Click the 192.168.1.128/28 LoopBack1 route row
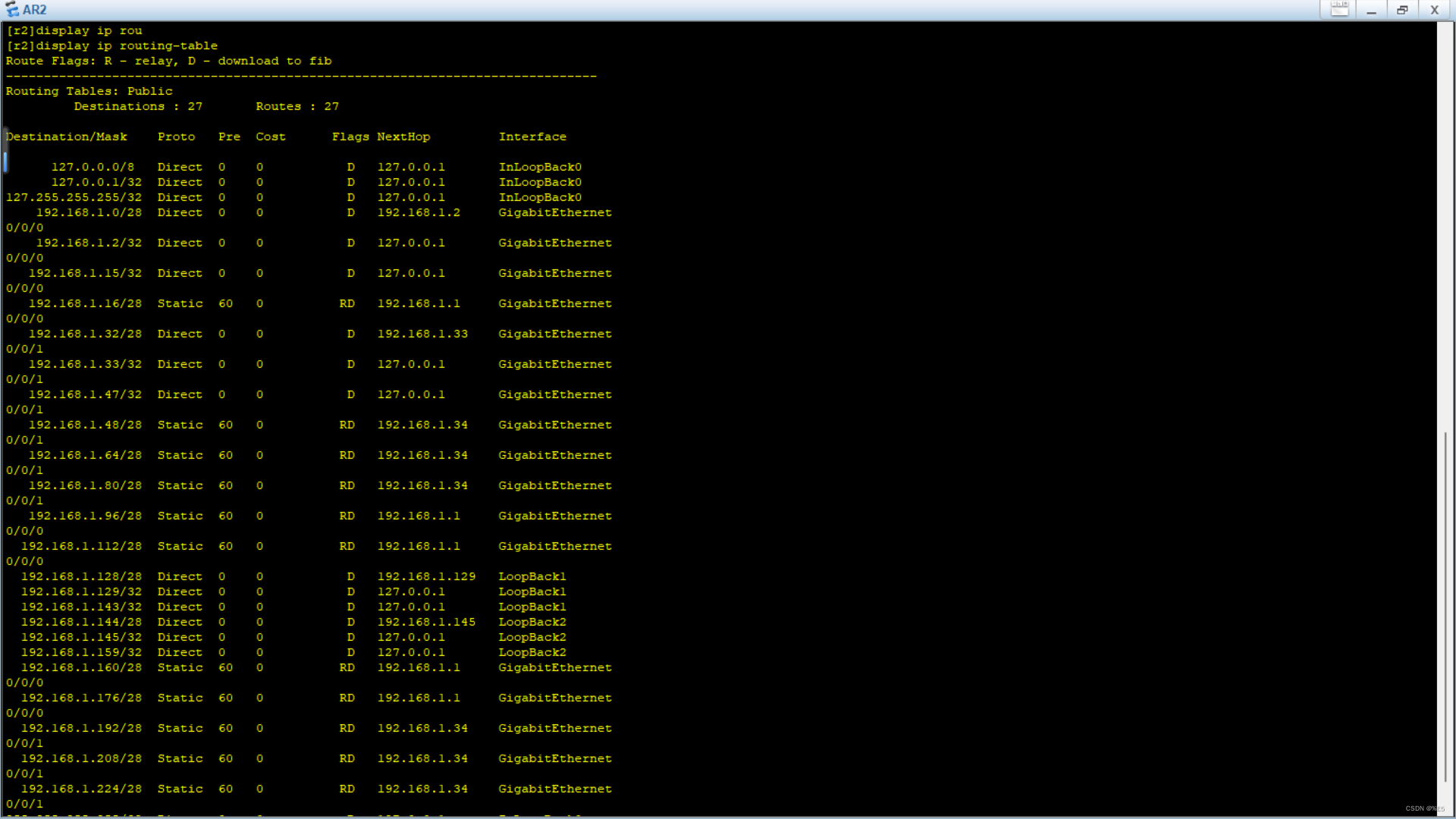 click(x=81, y=576)
